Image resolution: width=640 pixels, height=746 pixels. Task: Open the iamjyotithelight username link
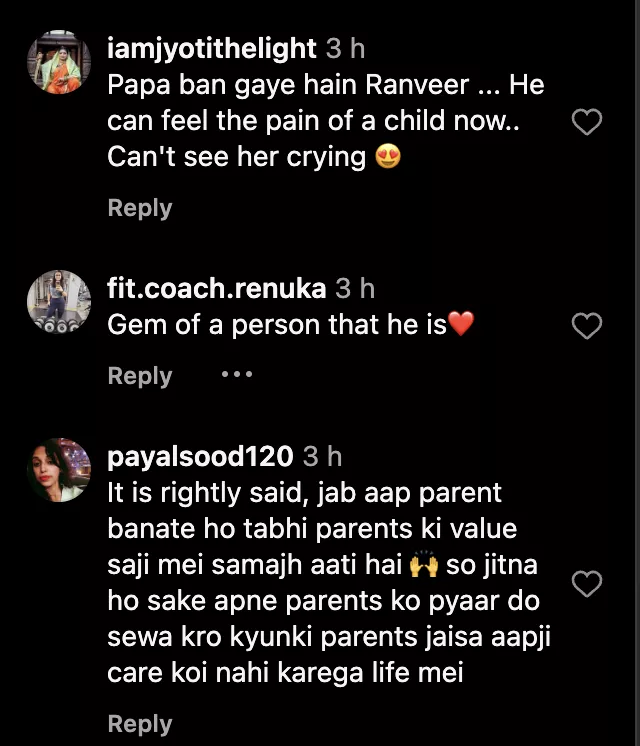pos(212,47)
